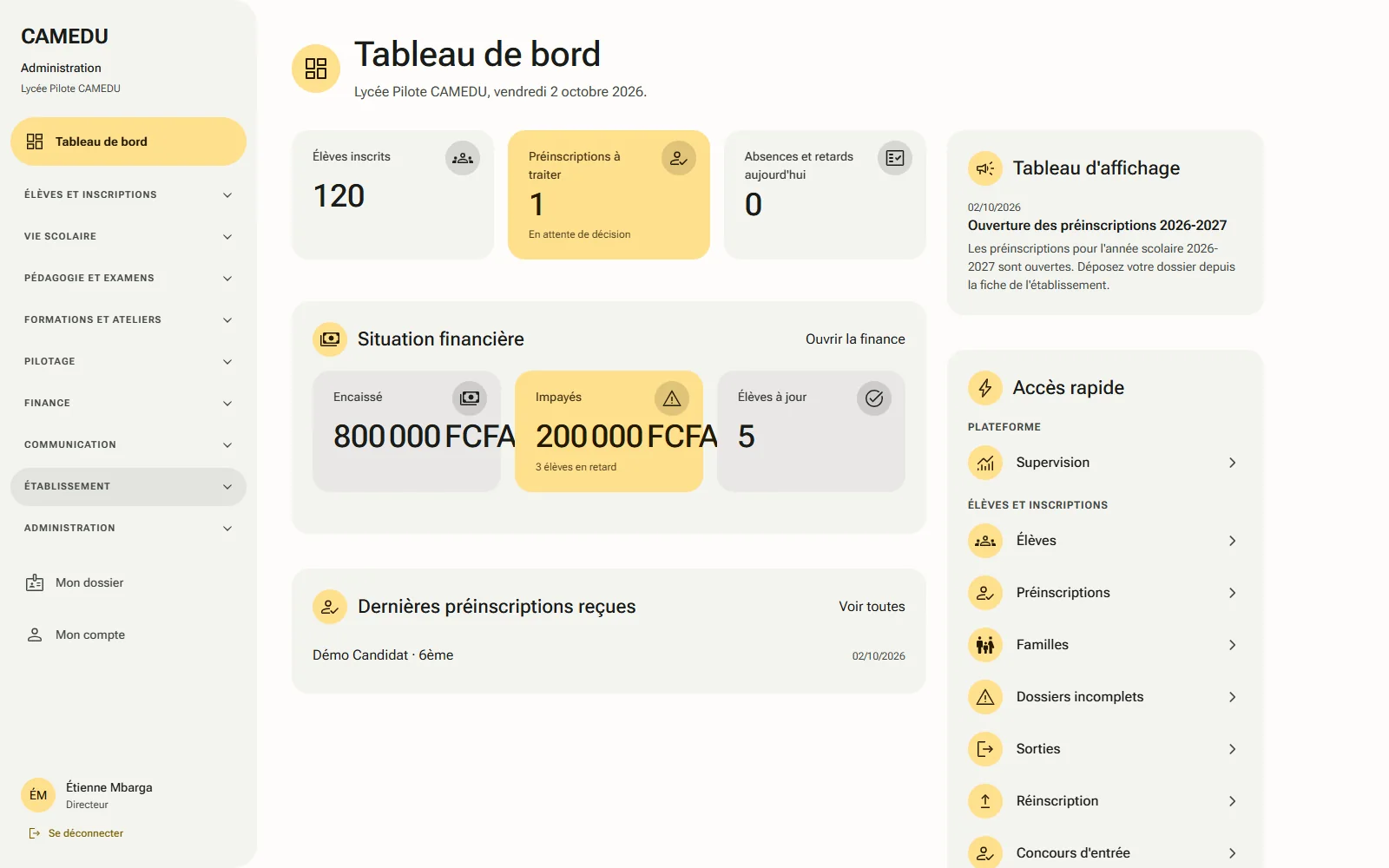Expand the Pilotage sidebar section
Screen dimensions: 1389x868
pos(128,362)
